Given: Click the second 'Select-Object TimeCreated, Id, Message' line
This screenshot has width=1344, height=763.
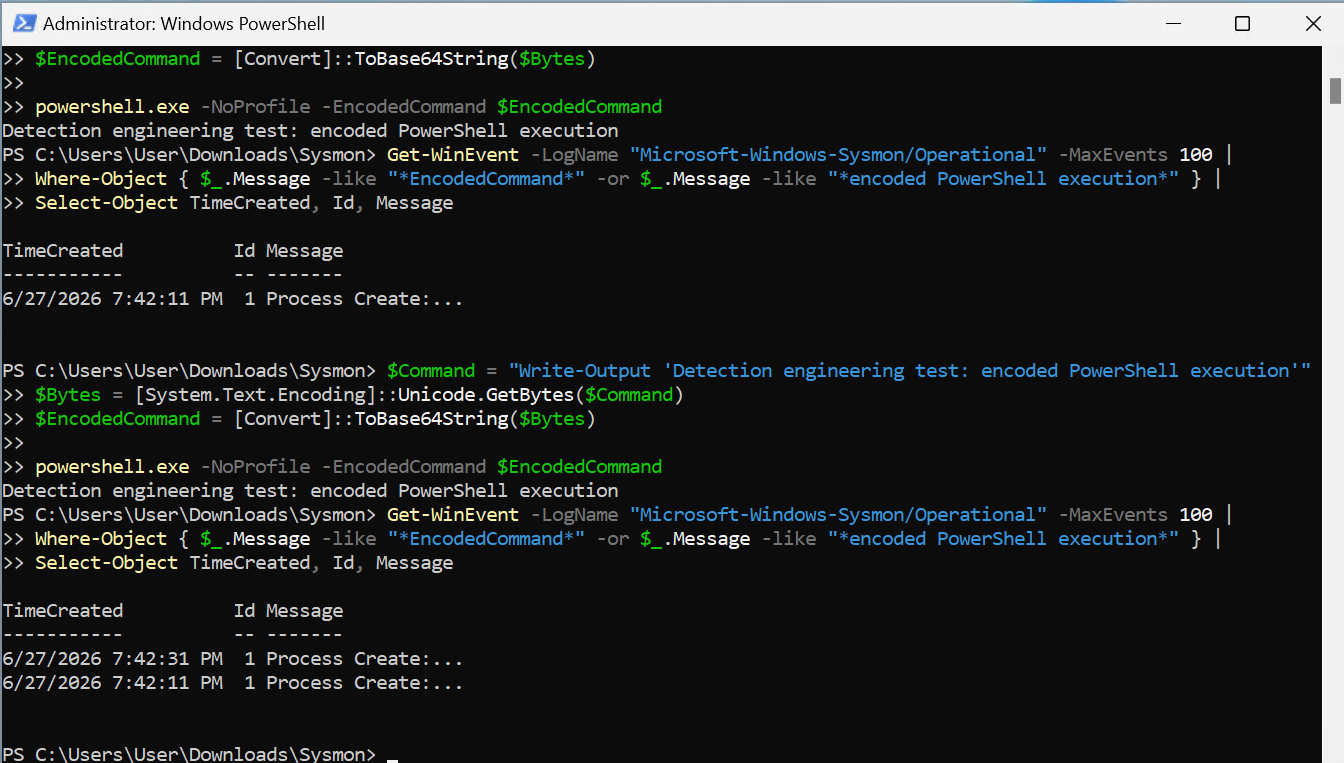Looking at the screenshot, I should coord(244,563).
